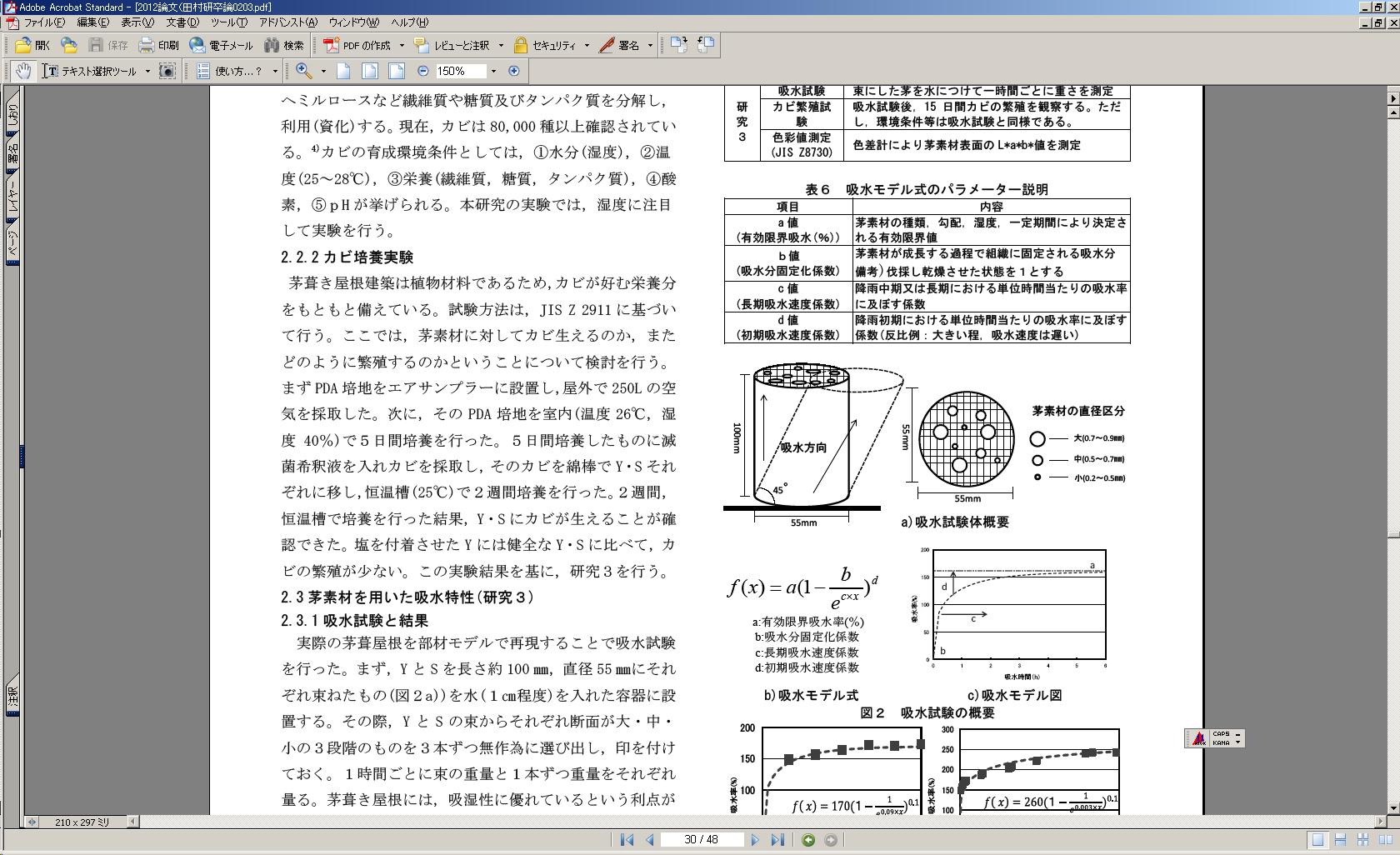Select the Snapshot camera tool
This screenshot has height=855, width=1400.
coord(167,71)
